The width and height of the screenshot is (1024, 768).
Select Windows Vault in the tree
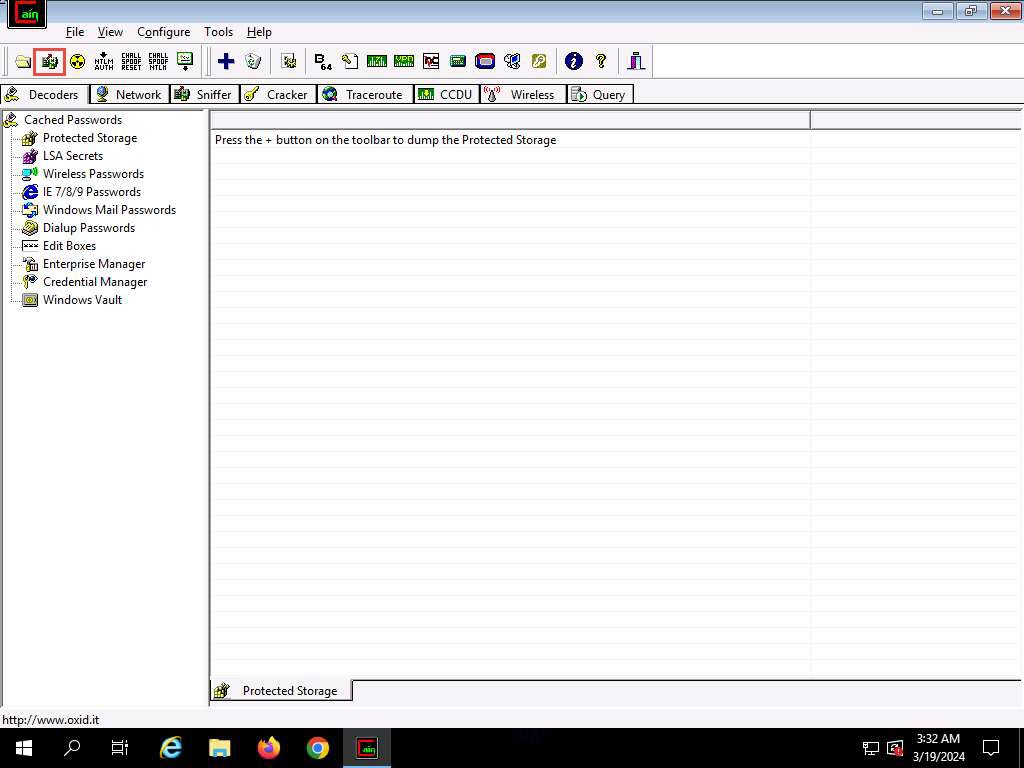(82, 300)
